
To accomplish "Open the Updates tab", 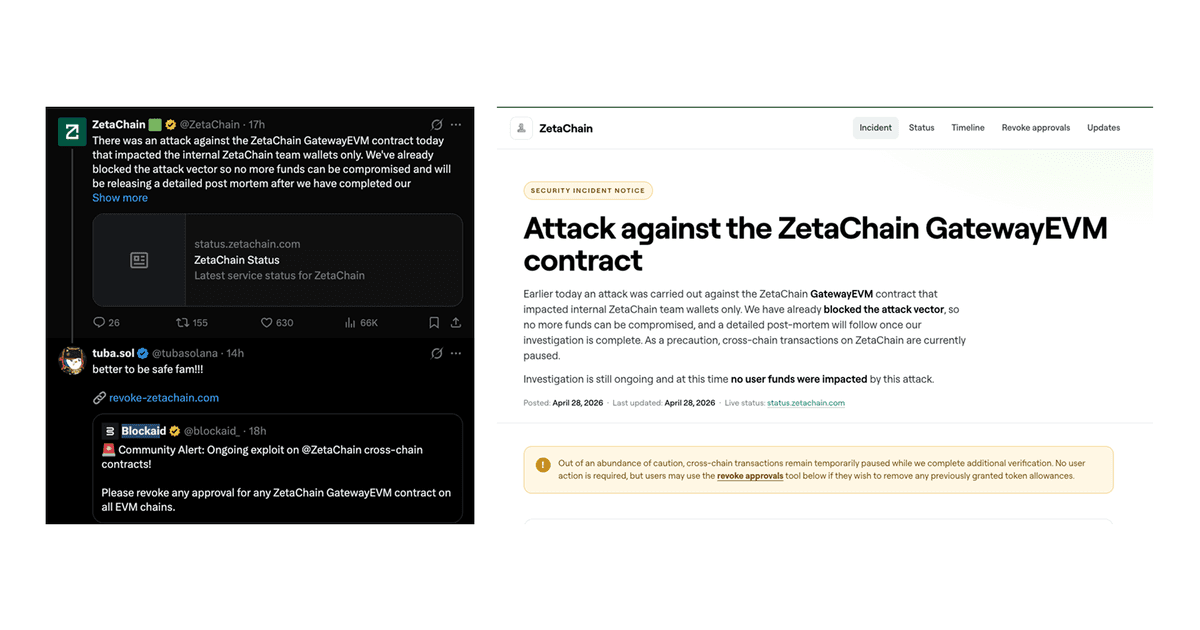I will click(1104, 128).
